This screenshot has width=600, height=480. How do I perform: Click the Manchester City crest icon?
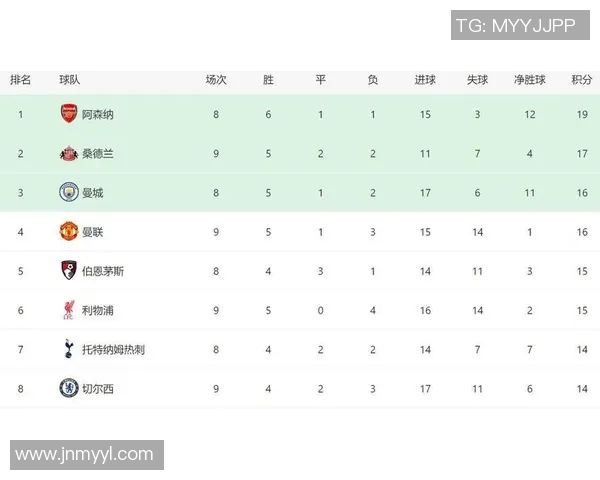point(68,192)
